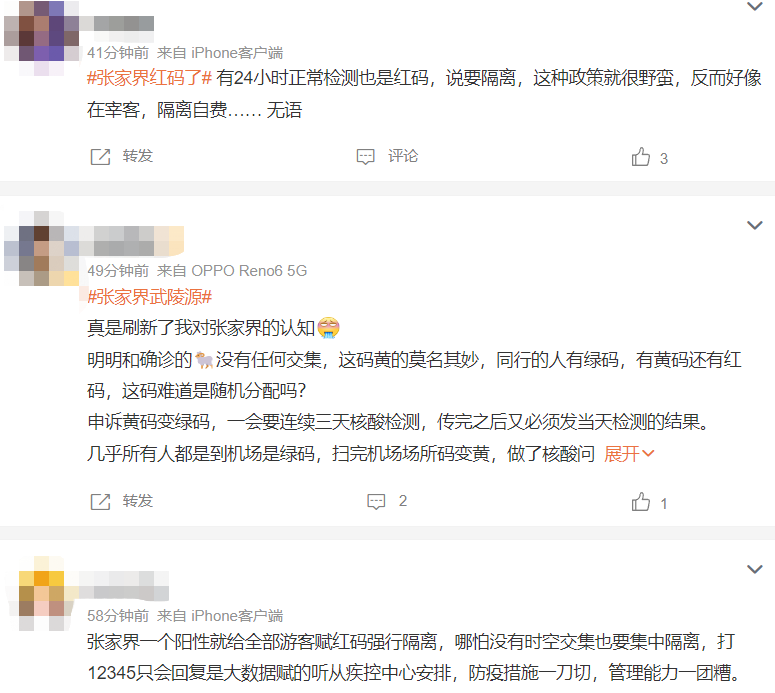The image size is (775, 693).
Task: Open the 2 comments on second post
Action: coord(387,501)
